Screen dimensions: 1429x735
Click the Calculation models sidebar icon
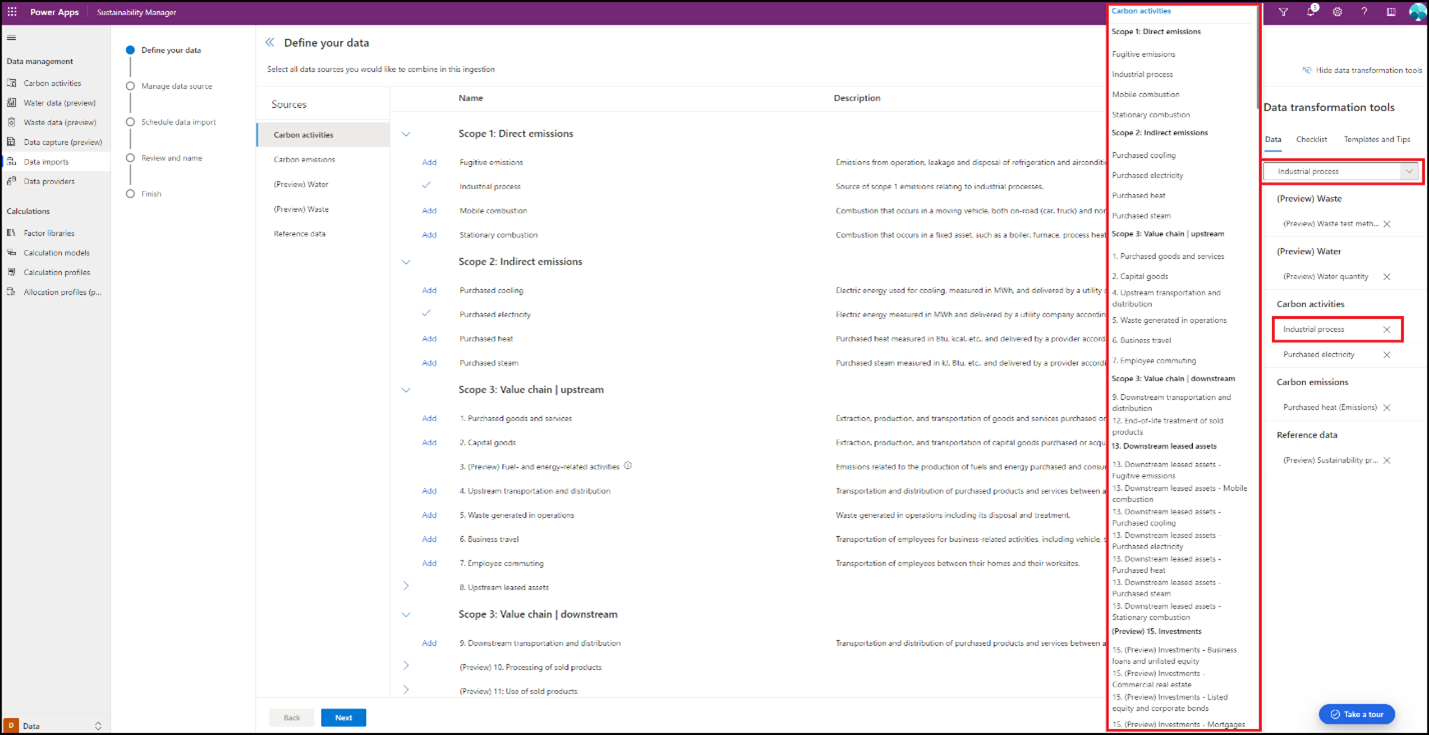click(12, 253)
